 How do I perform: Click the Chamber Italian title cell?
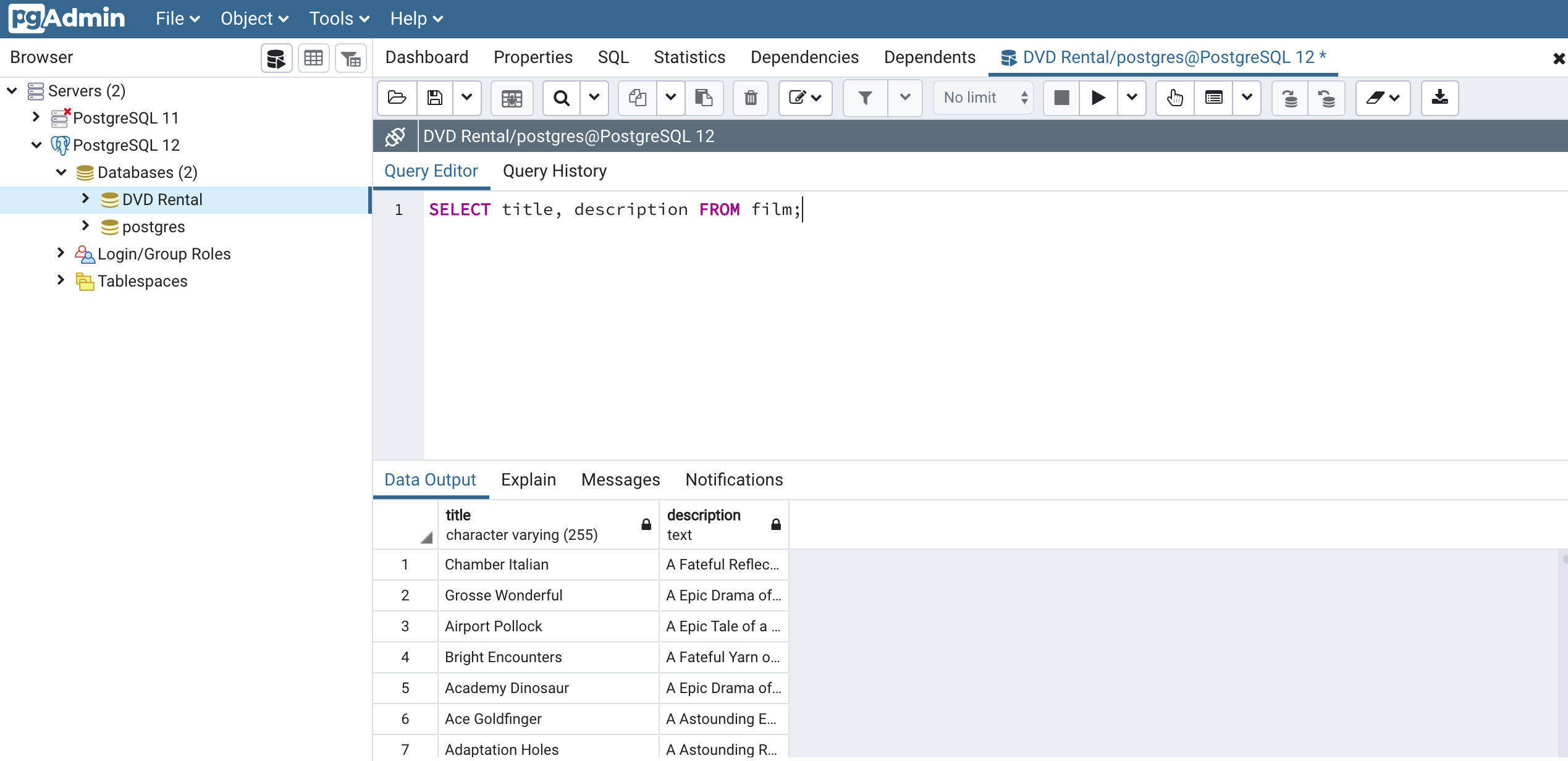(548, 565)
